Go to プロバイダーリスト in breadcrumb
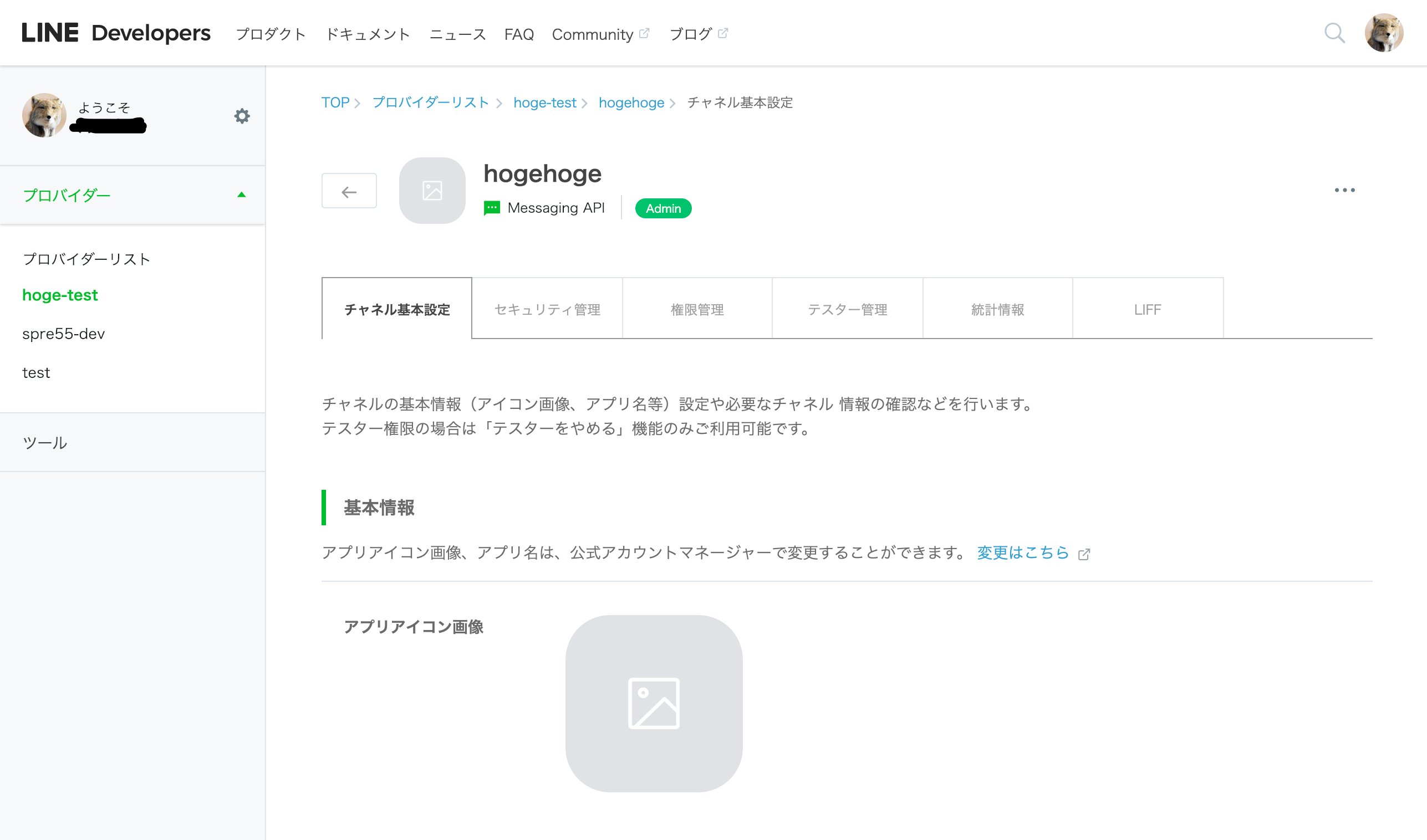Screen dimensions: 1427x840 (430, 103)
